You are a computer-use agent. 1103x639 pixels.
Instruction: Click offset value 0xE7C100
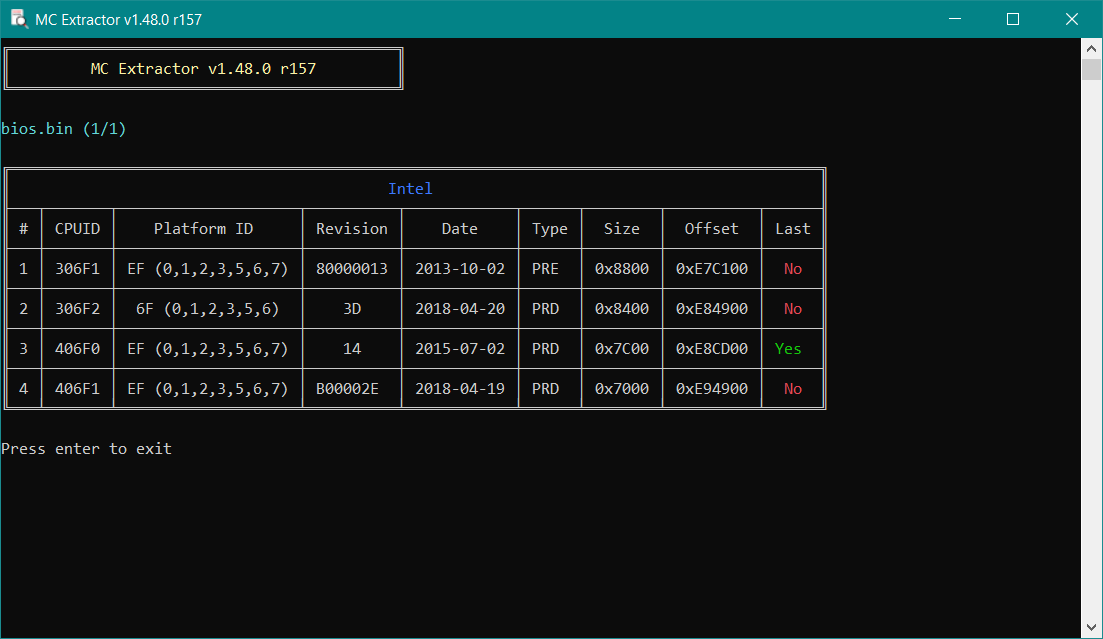pos(712,269)
